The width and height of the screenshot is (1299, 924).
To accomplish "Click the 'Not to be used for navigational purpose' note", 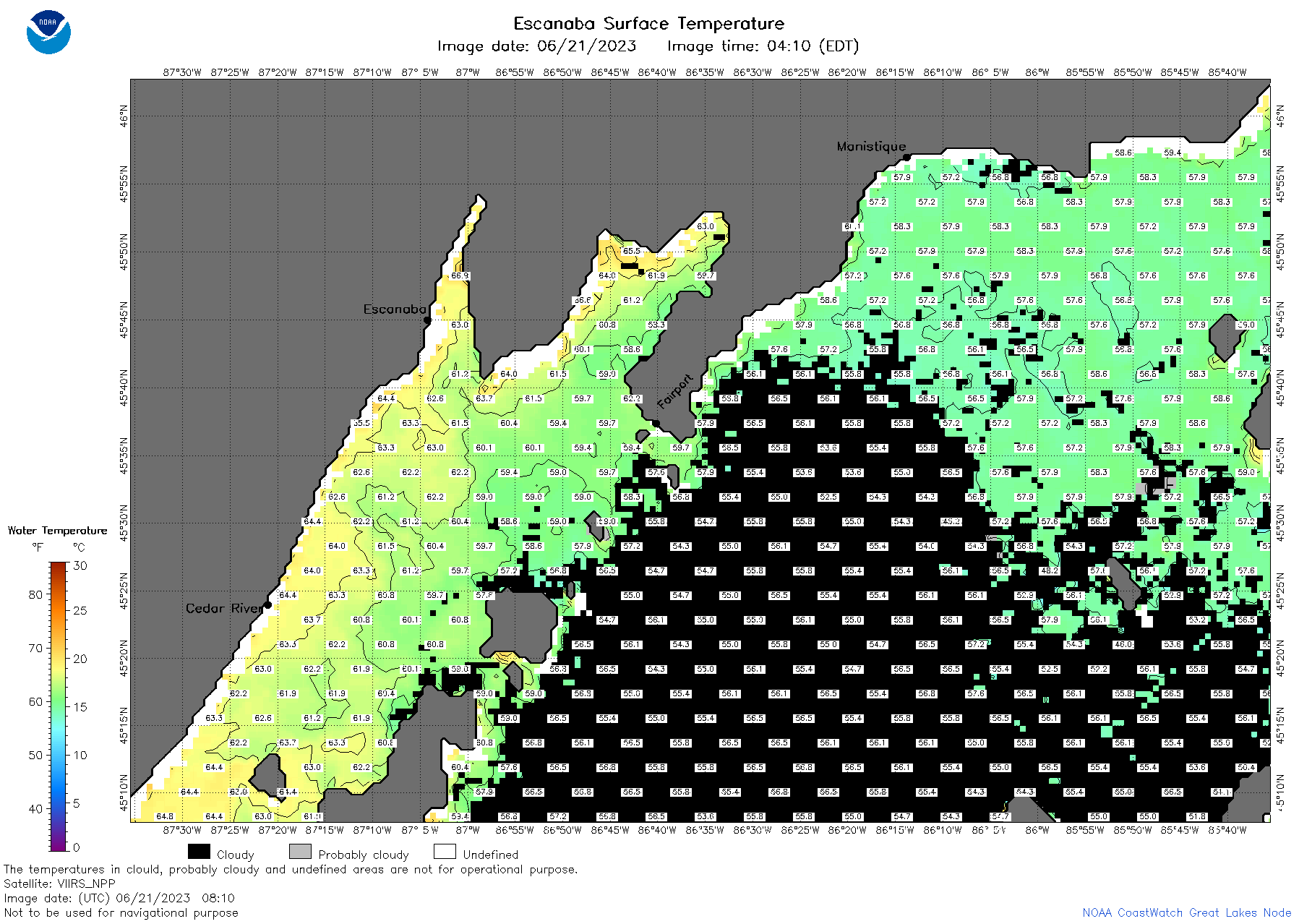I will [121, 912].
